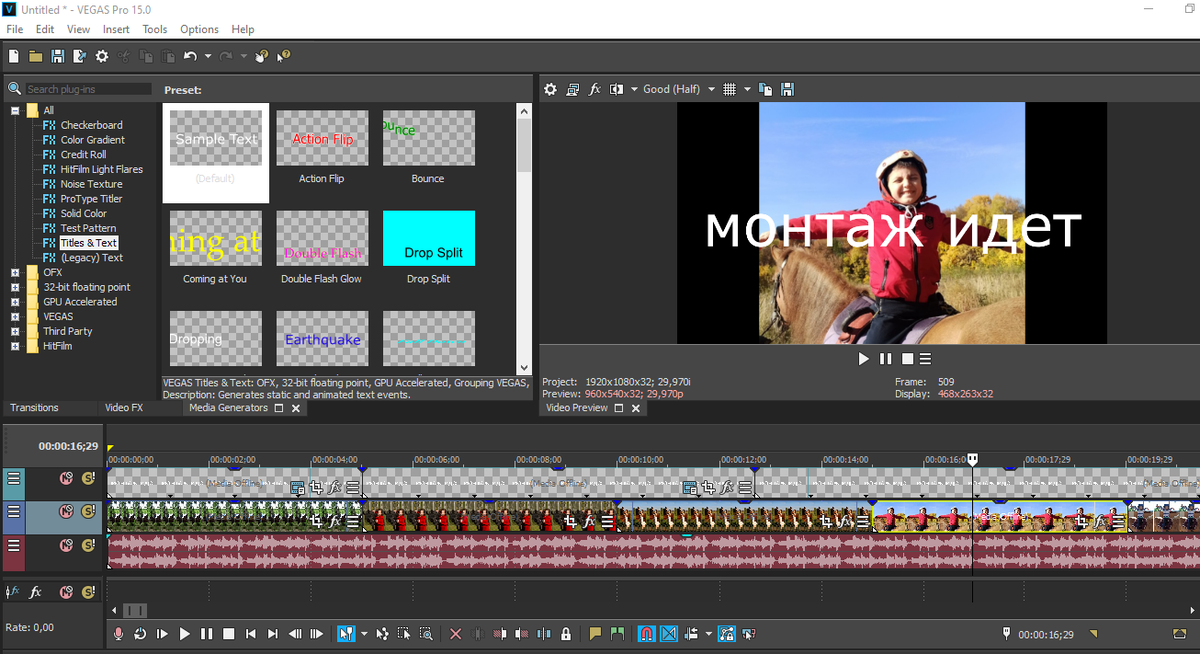Select the Normal edit tool
The width and height of the screenshot is (1200, 654).
345,634
